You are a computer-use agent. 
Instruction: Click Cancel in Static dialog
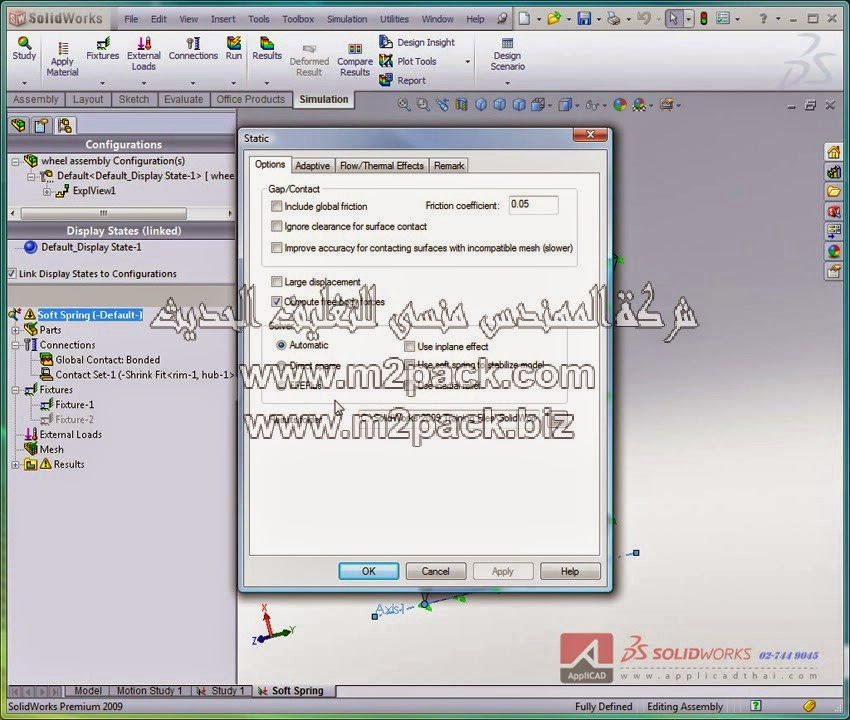click(x=436, y=571)
